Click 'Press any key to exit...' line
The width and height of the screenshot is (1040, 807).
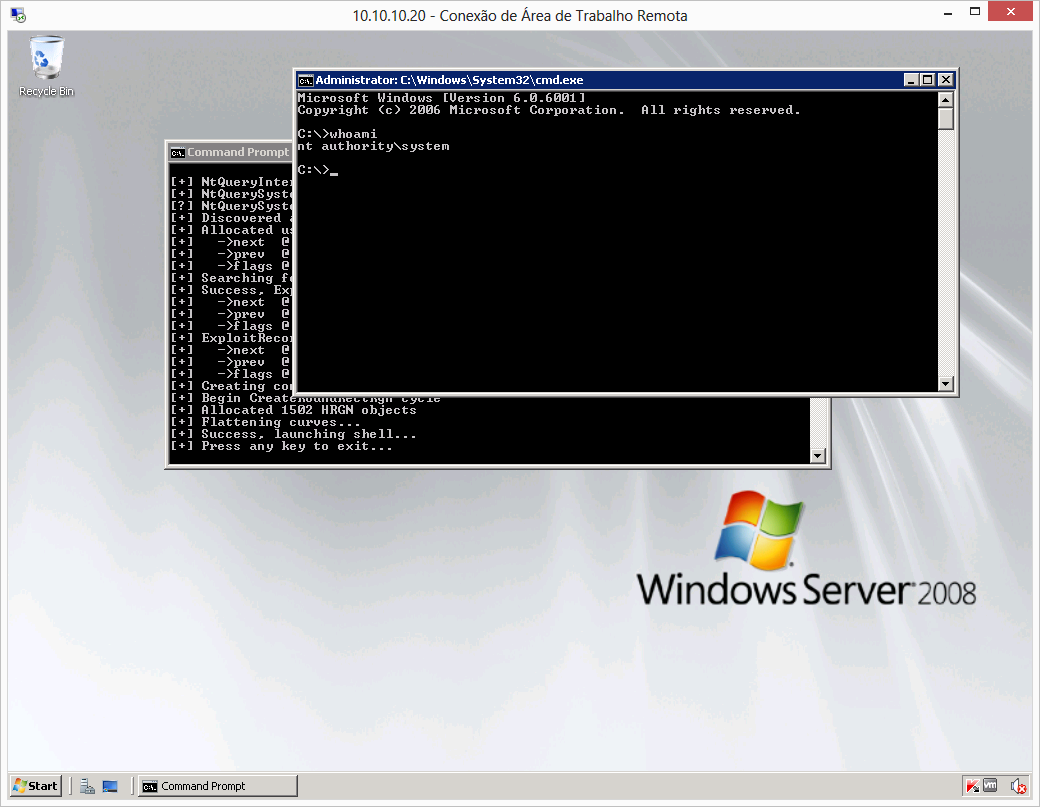tap(281, 446)
